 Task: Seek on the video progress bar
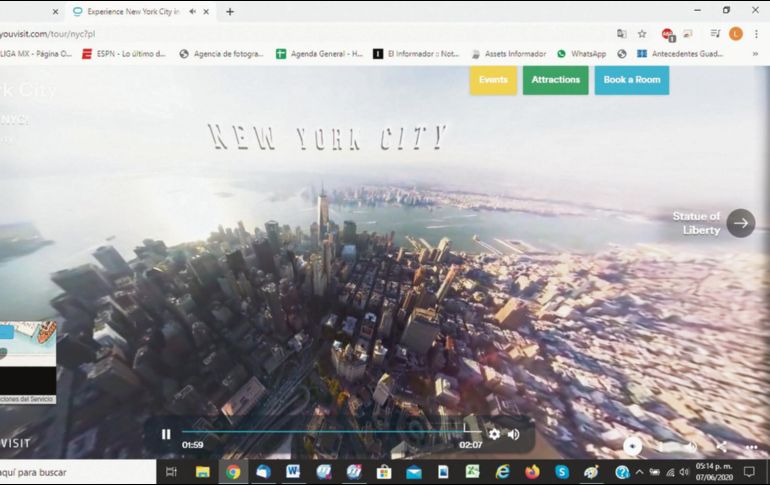331,431
